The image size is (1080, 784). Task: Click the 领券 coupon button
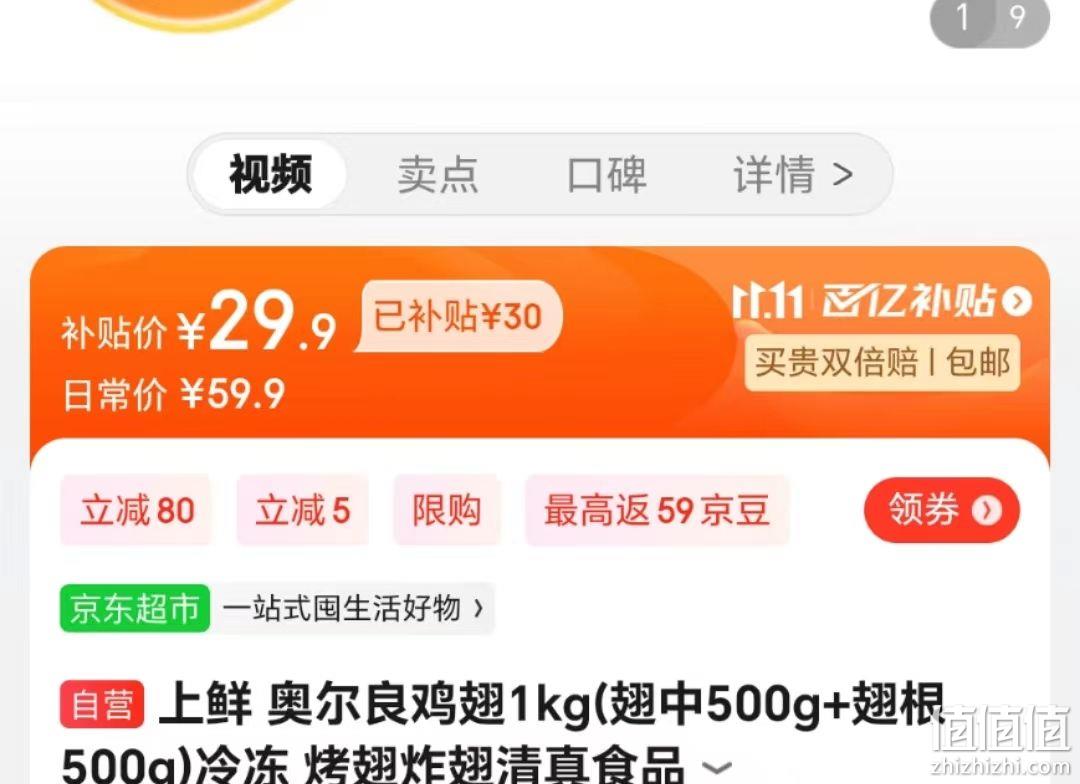pyautogui.click(x=942, y=510)
